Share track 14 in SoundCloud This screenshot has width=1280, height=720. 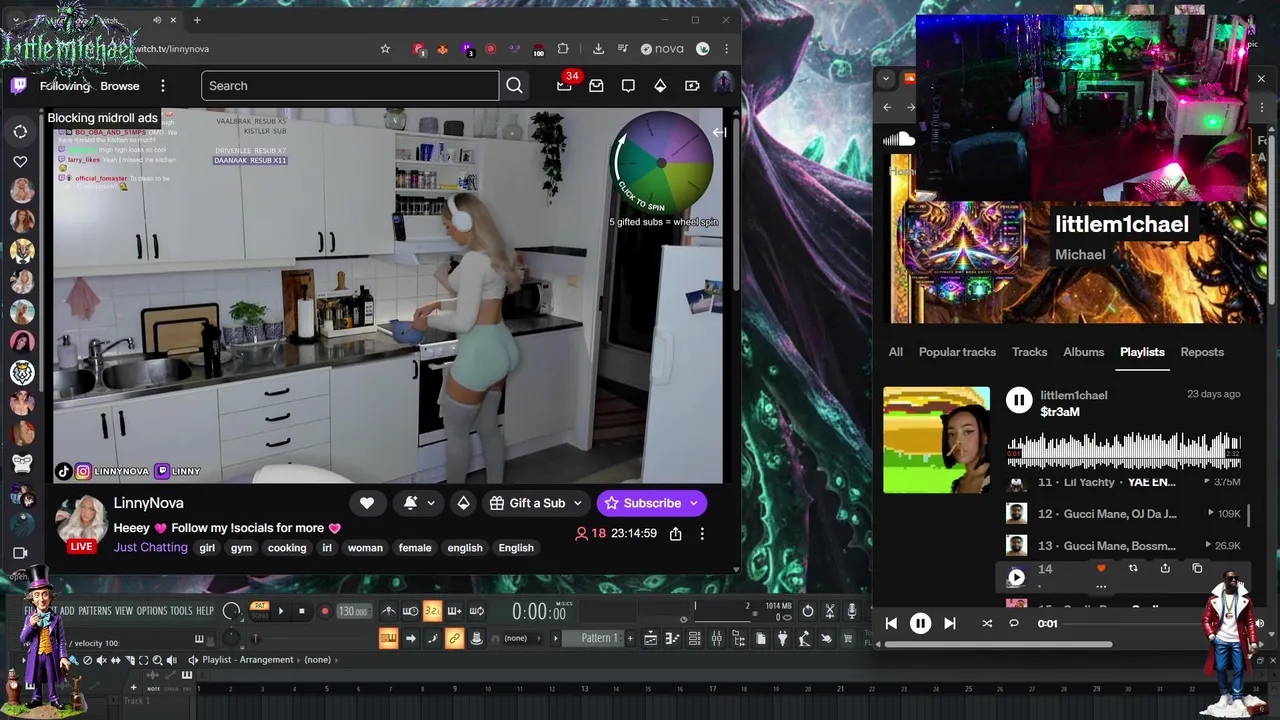[x=1165, y=568]
